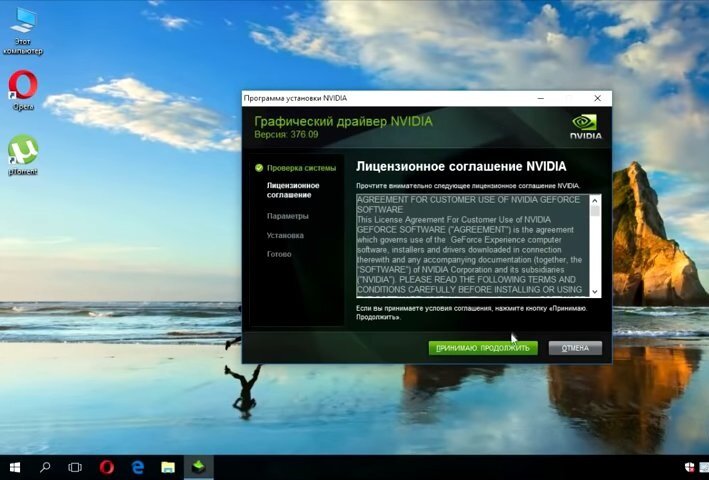Click the 'Графический драйвер NVIDIA' heading
The height and width of the screenshot is (480, 709).
[x=343, y=121]
